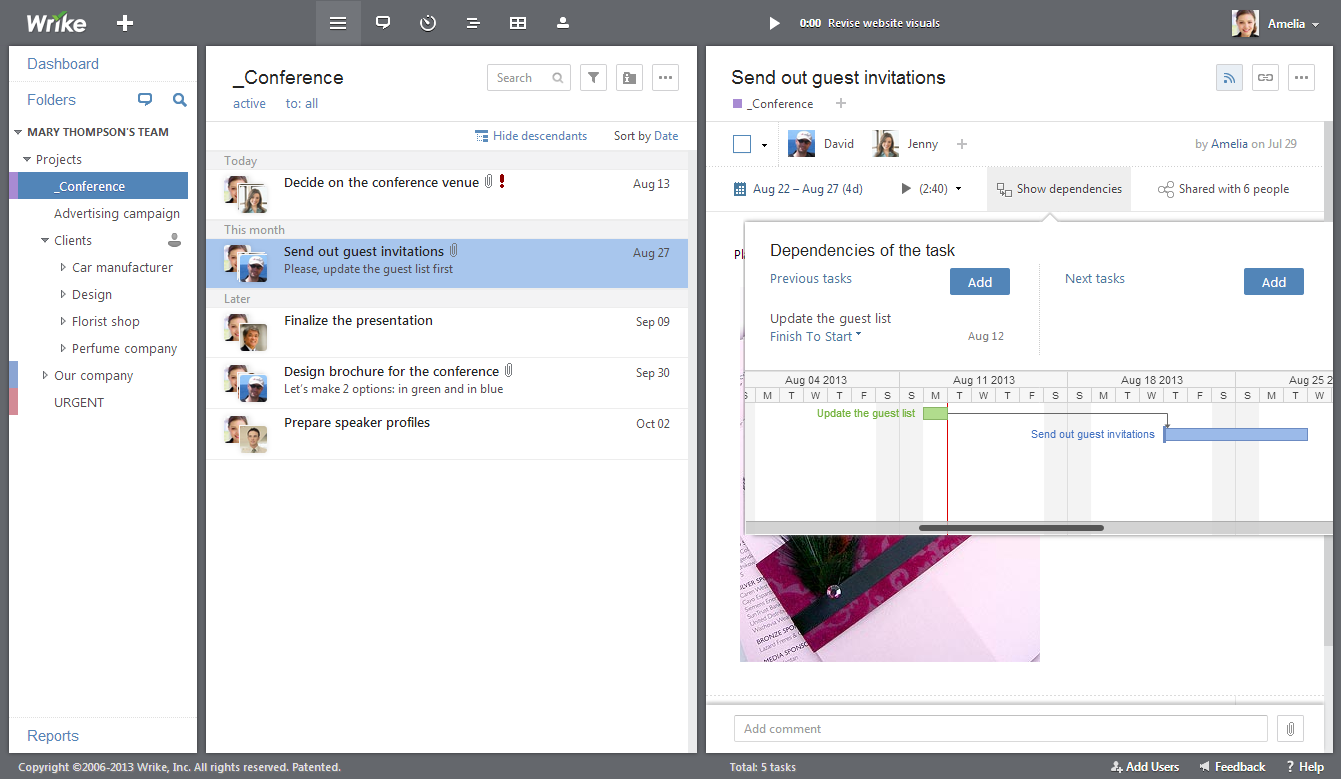This screenshot has height=779, width=1341.
Task: Add a previous task dependency
Action: pos(980,282)
